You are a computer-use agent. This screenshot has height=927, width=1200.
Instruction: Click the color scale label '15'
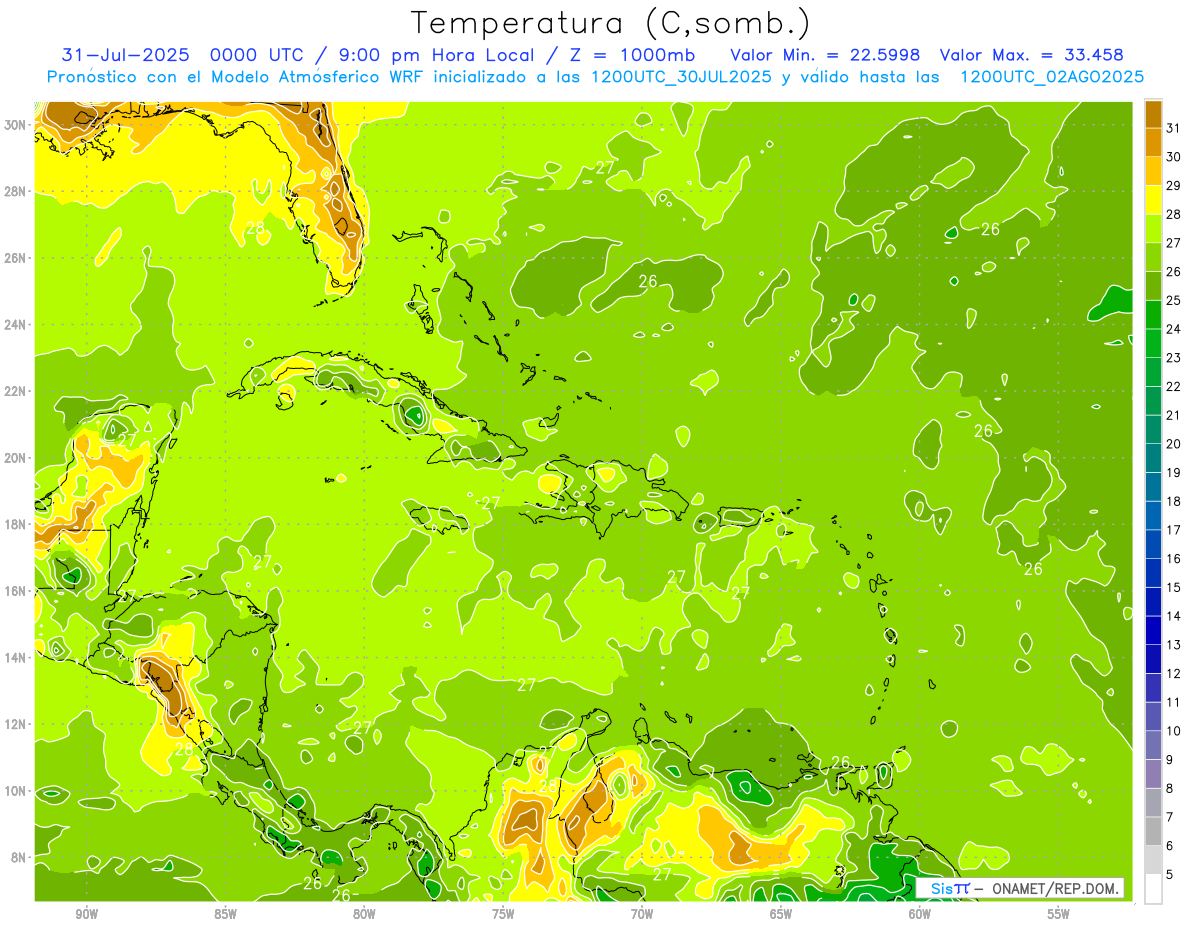[x=1174, y=588]
